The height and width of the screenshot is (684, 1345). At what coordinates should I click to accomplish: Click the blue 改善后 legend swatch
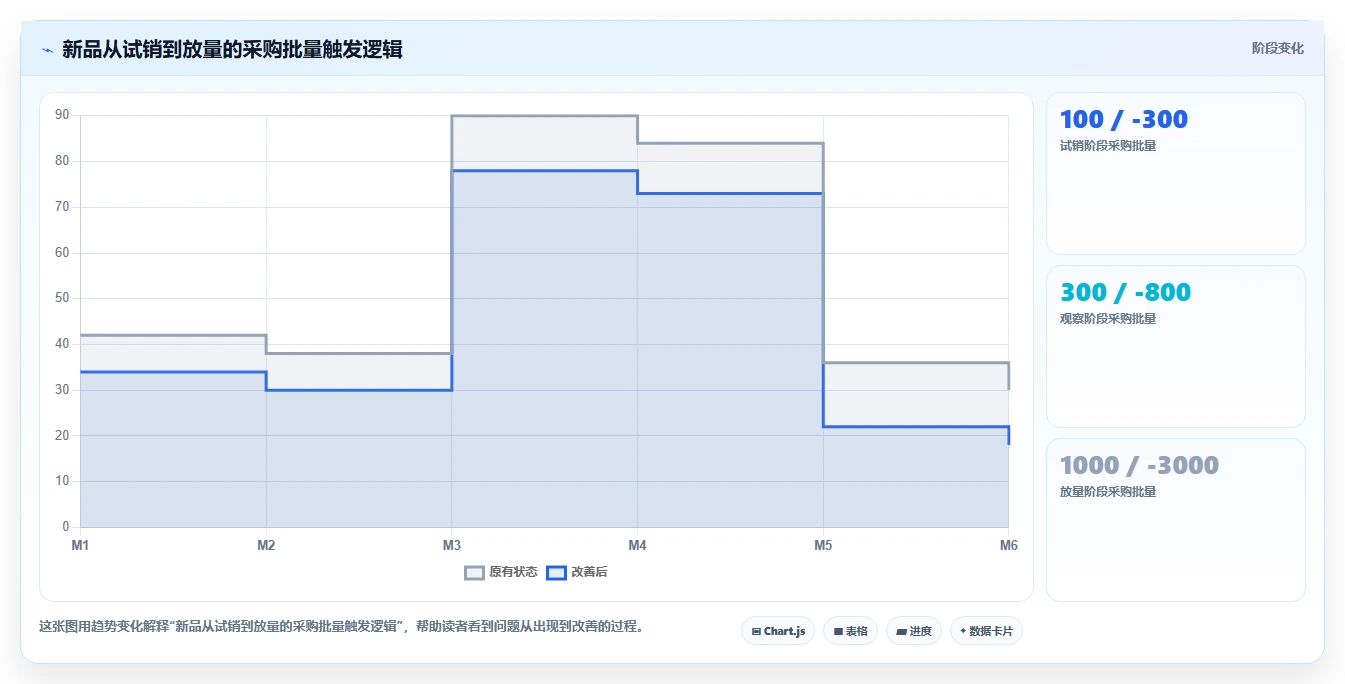tap(556, 572)
